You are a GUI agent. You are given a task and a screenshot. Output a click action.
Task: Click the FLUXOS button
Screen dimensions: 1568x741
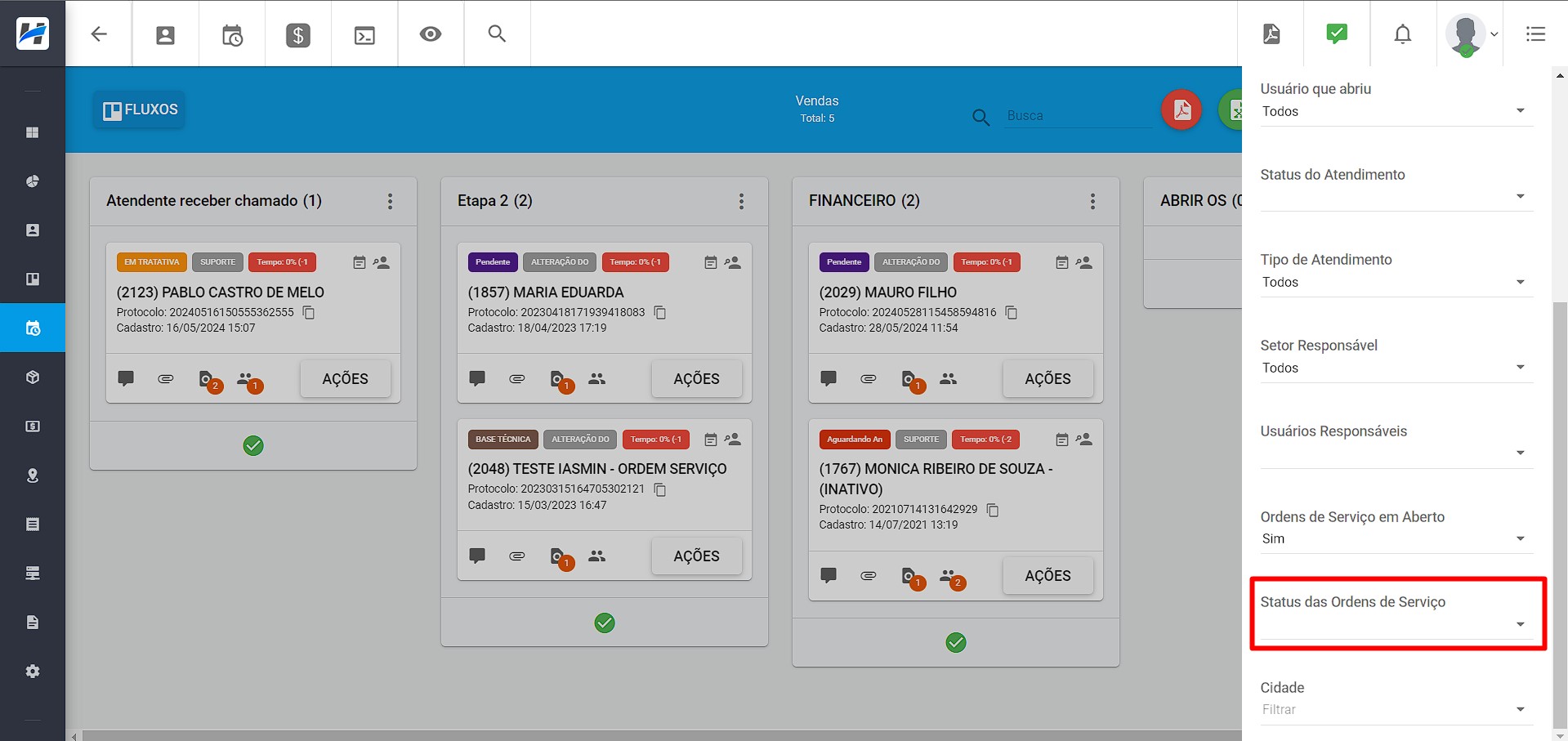coord(140,109)
